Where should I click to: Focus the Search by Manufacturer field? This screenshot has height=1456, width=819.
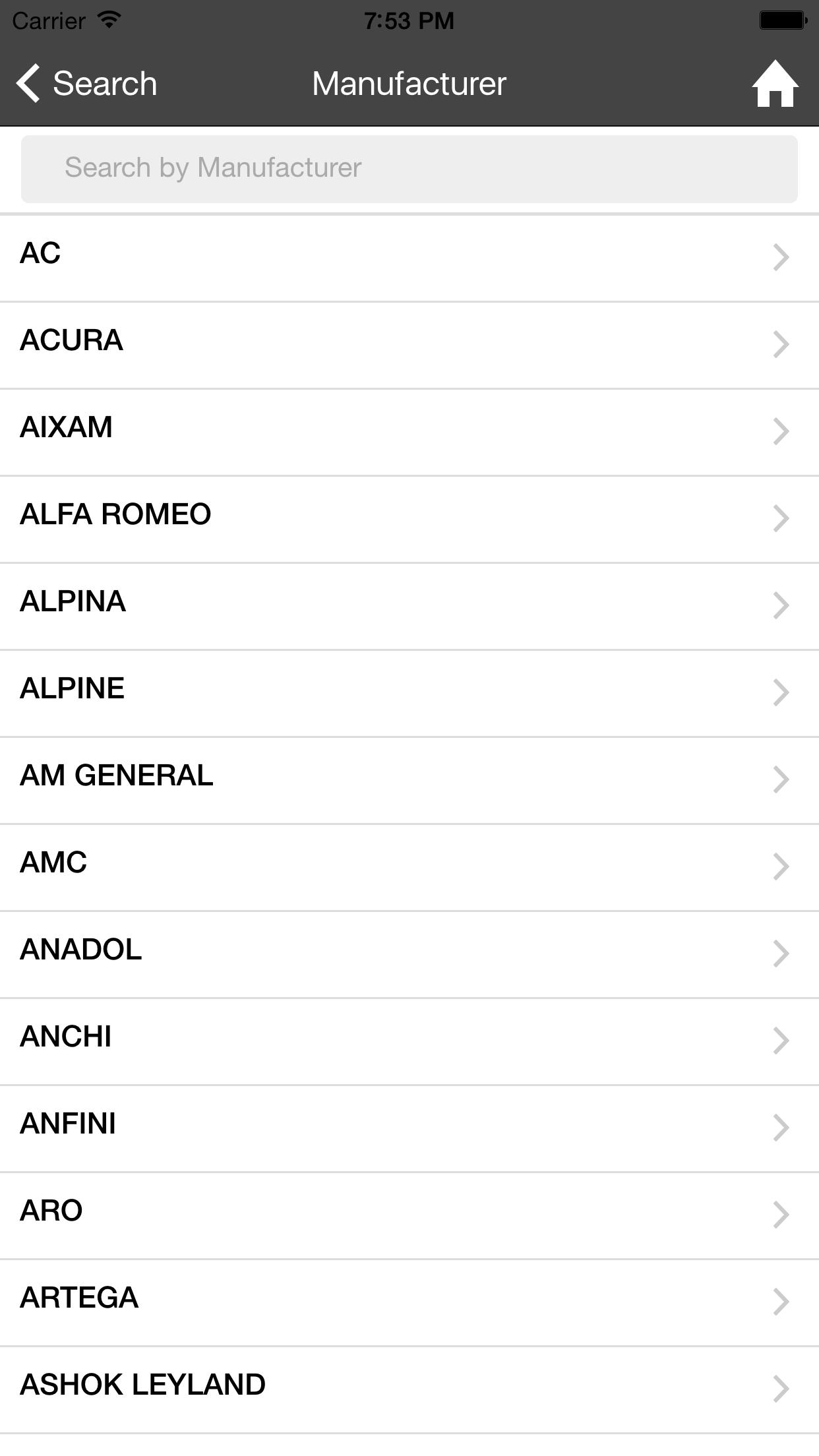(x=409, y=169)
